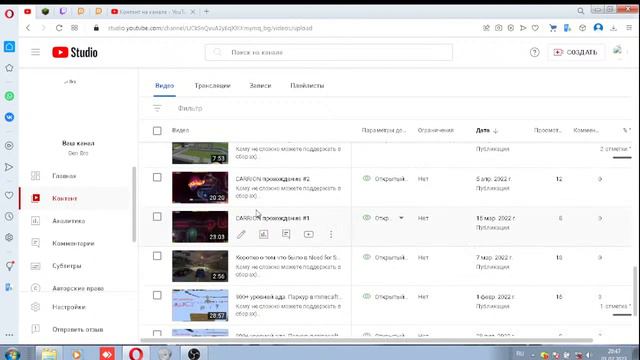Select the CARRION прохождение #2 checkbox
The image size is (640, 360).
(157, 177)
